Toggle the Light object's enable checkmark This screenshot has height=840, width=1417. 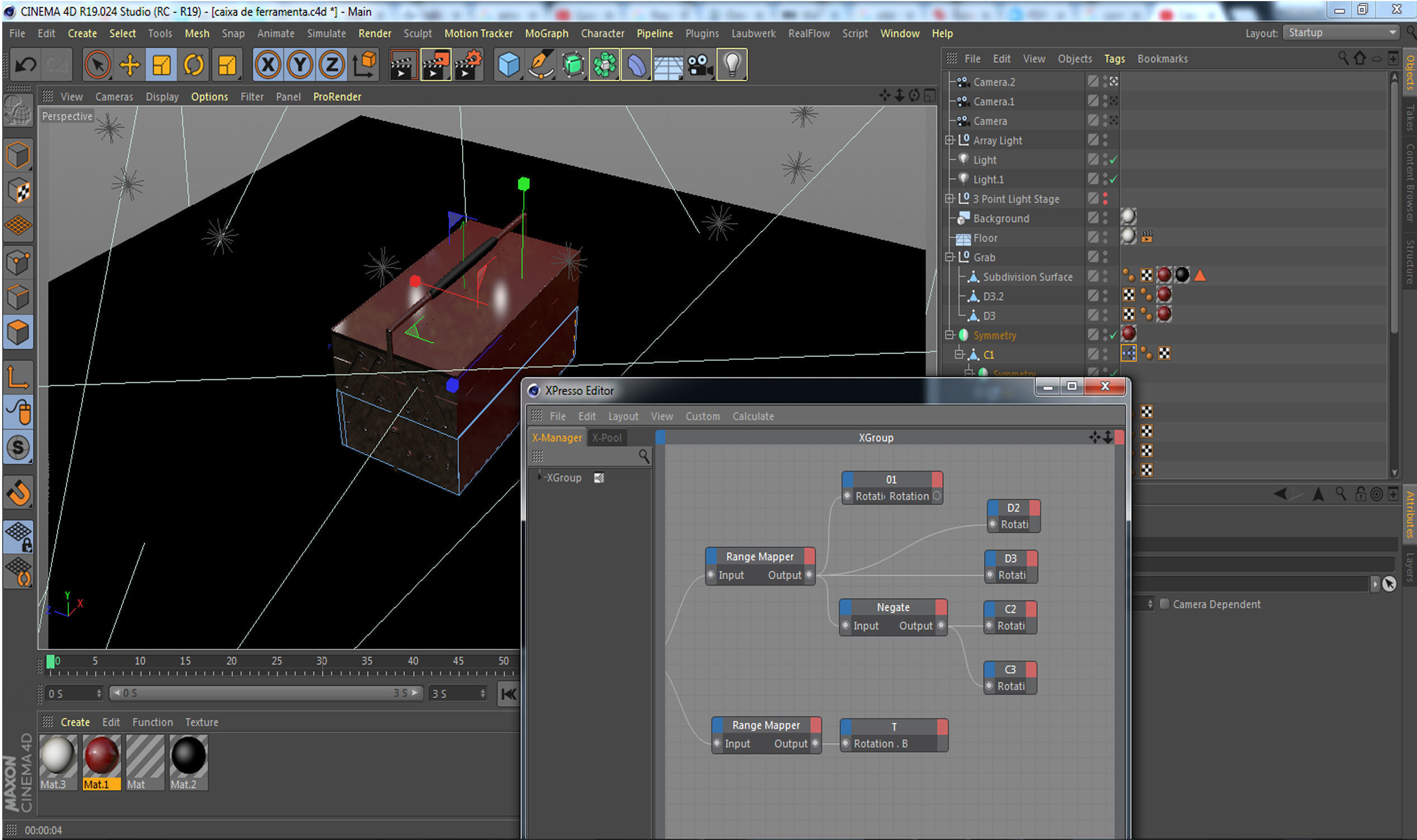coord(1114,160)
